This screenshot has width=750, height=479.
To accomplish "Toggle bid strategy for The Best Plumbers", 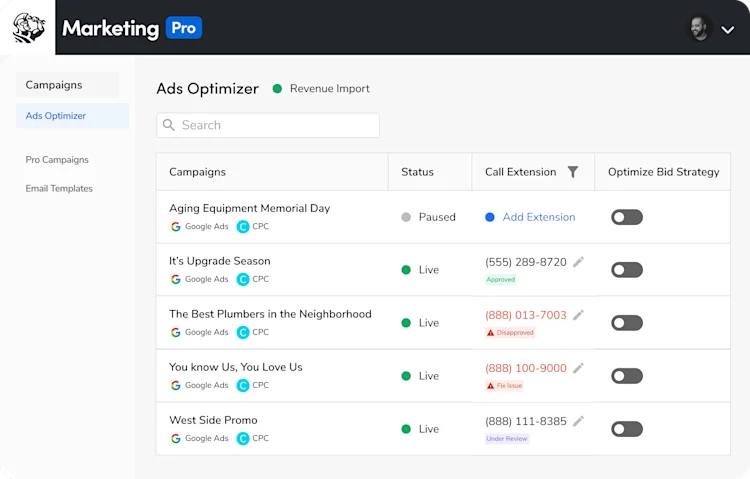I will [627, 323].
